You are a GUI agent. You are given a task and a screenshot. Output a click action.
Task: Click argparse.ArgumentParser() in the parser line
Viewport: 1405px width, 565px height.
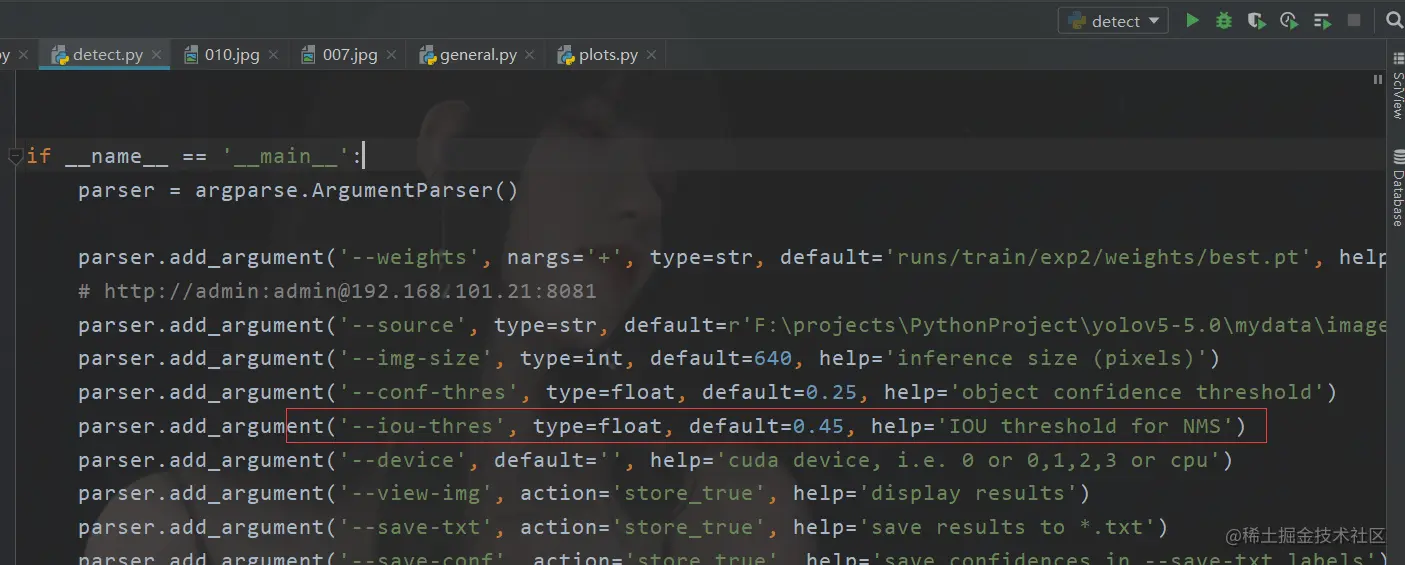357,190
